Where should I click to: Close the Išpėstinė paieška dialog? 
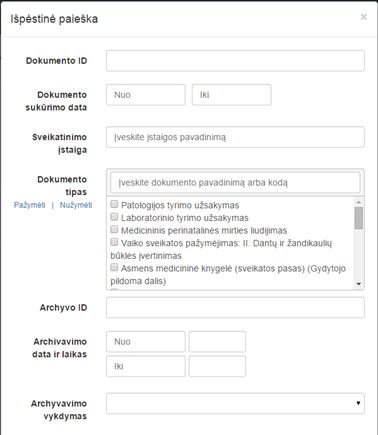(364, 17)
